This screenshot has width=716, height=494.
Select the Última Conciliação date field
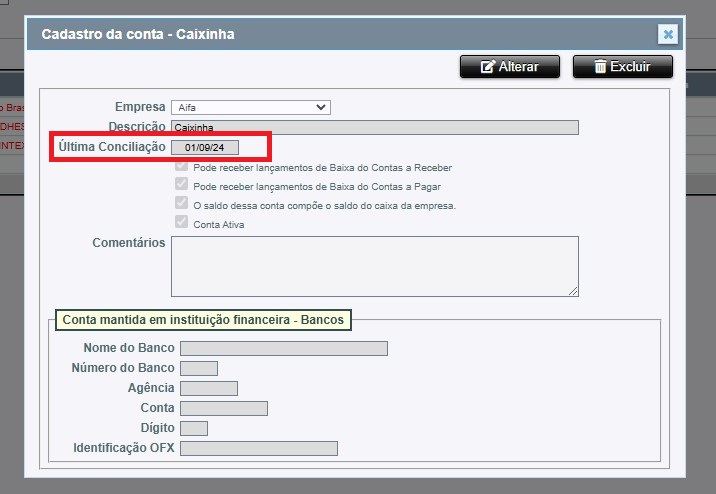pos(204,148)
